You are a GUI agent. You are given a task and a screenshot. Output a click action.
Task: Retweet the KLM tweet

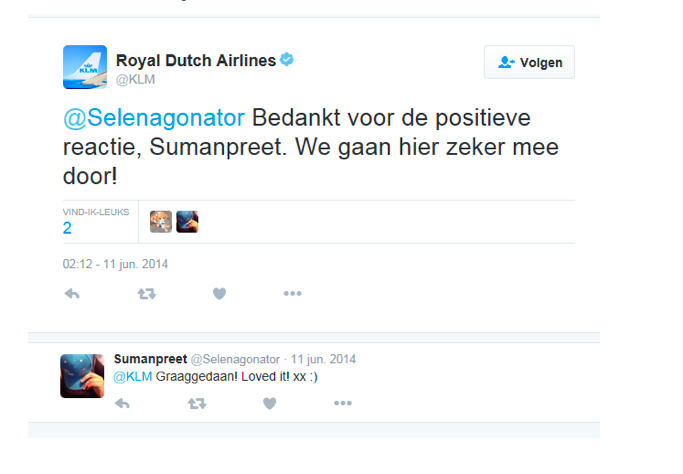click(146, 294)
